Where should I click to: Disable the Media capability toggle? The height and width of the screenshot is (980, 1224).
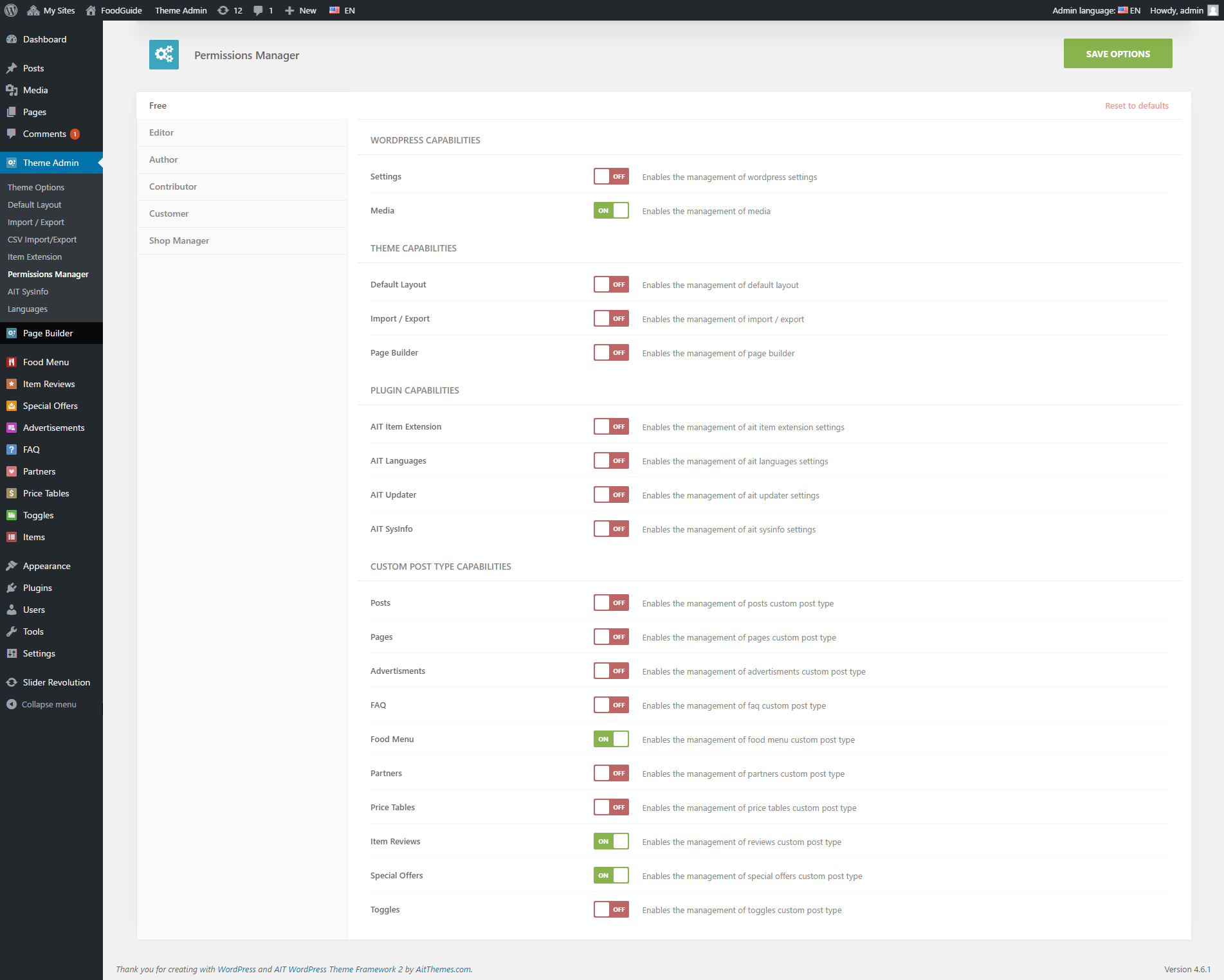(611, 210)
